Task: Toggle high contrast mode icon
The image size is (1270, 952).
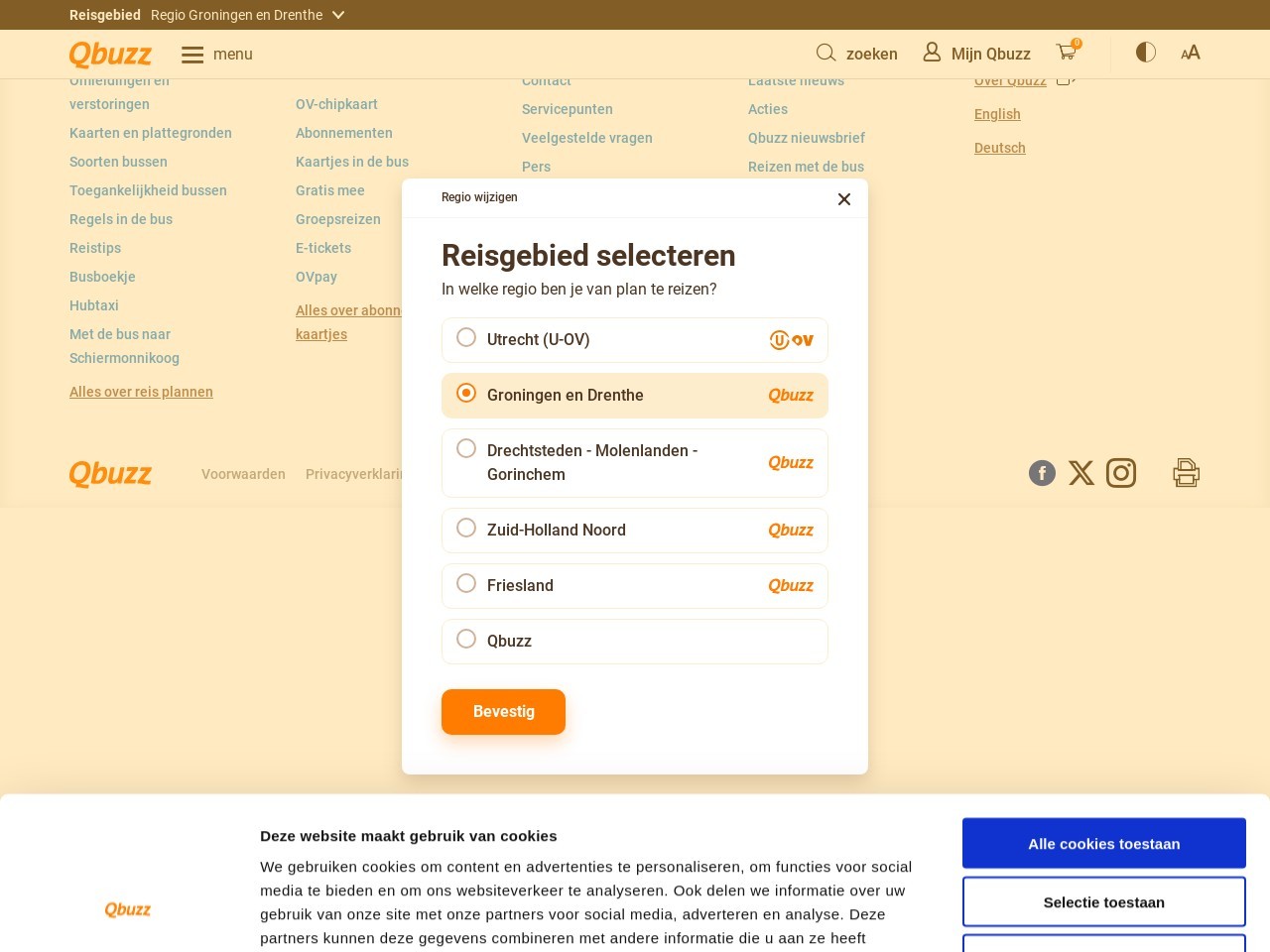Action: [1146, 53]
